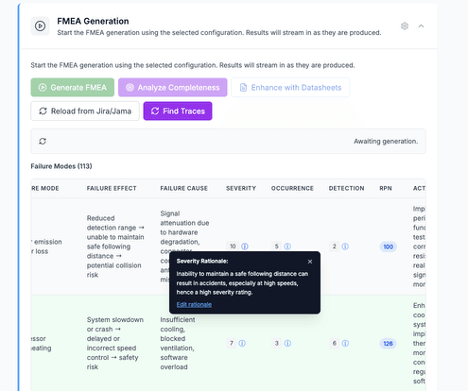The height and width of the screenshot is (391, 468).
Task: Click the Analyze Completeness button
Action: point(173,87)
